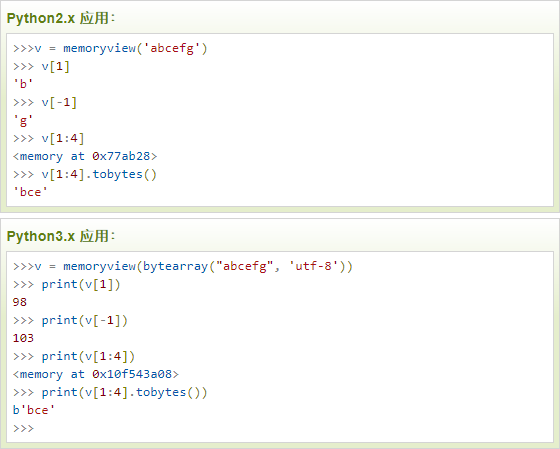The width and height of the screenshot is (560, 449).
Task: Click the 'print(v[1:4])' line
Action: [x=74, y=356]
